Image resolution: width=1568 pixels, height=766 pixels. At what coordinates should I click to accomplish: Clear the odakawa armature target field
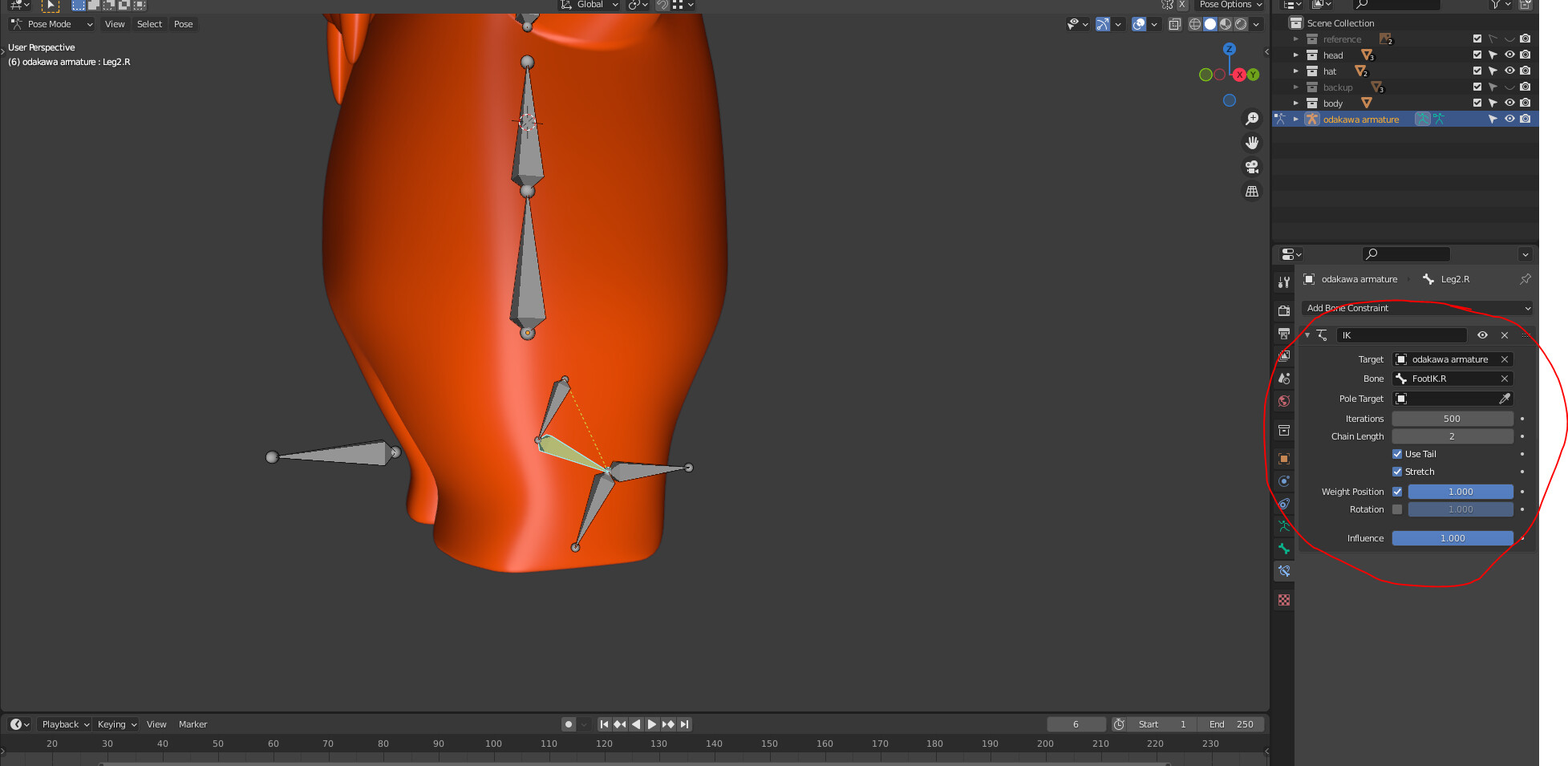pyautogui.click(x=1505, y=359)
